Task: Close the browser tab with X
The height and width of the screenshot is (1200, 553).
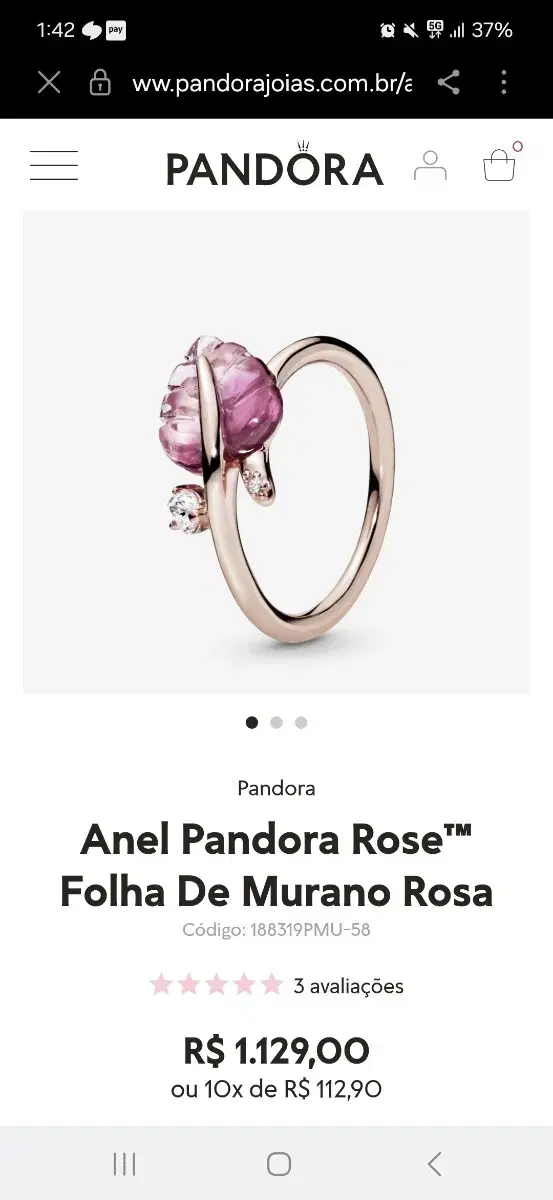Action: [49, 82]
